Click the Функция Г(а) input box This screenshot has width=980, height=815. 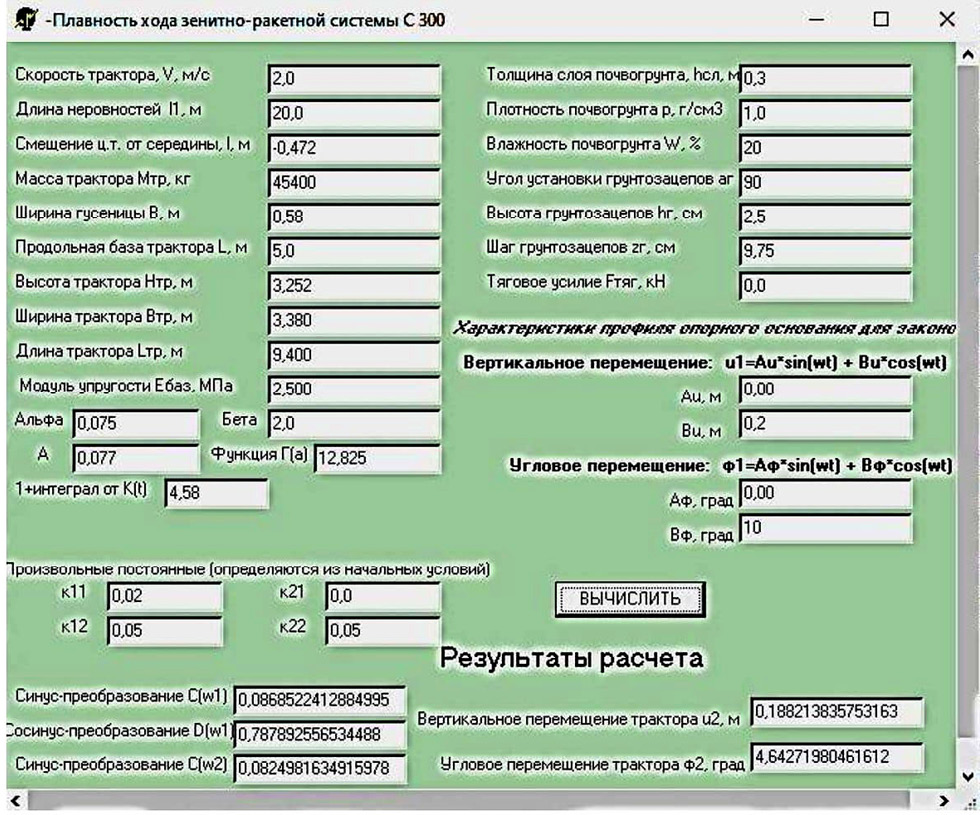(376, 458)
